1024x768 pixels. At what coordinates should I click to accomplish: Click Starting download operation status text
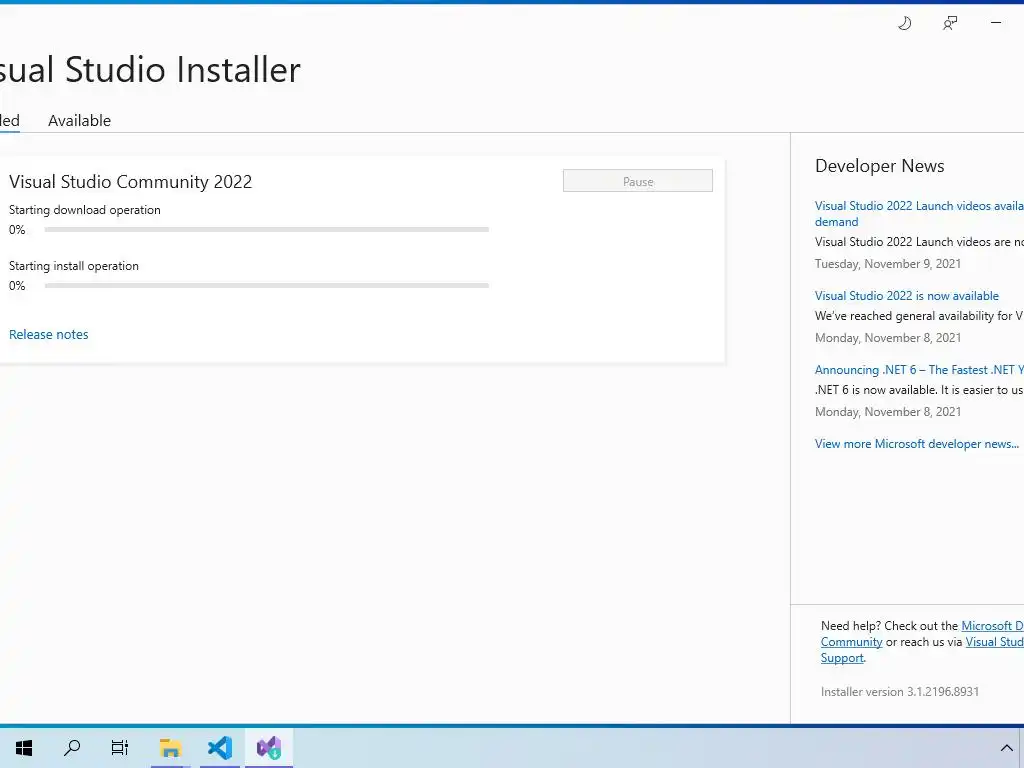point(85,210)
